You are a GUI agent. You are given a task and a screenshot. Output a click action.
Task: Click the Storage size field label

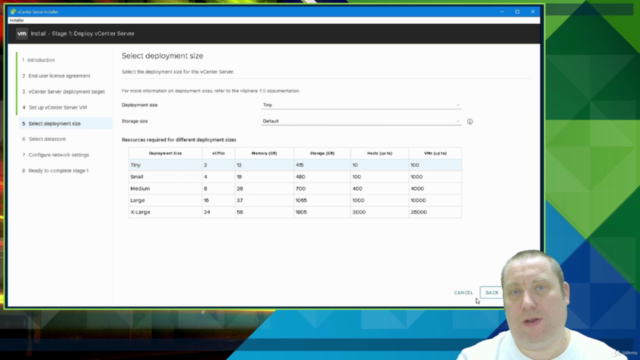(x=135, y=121)
